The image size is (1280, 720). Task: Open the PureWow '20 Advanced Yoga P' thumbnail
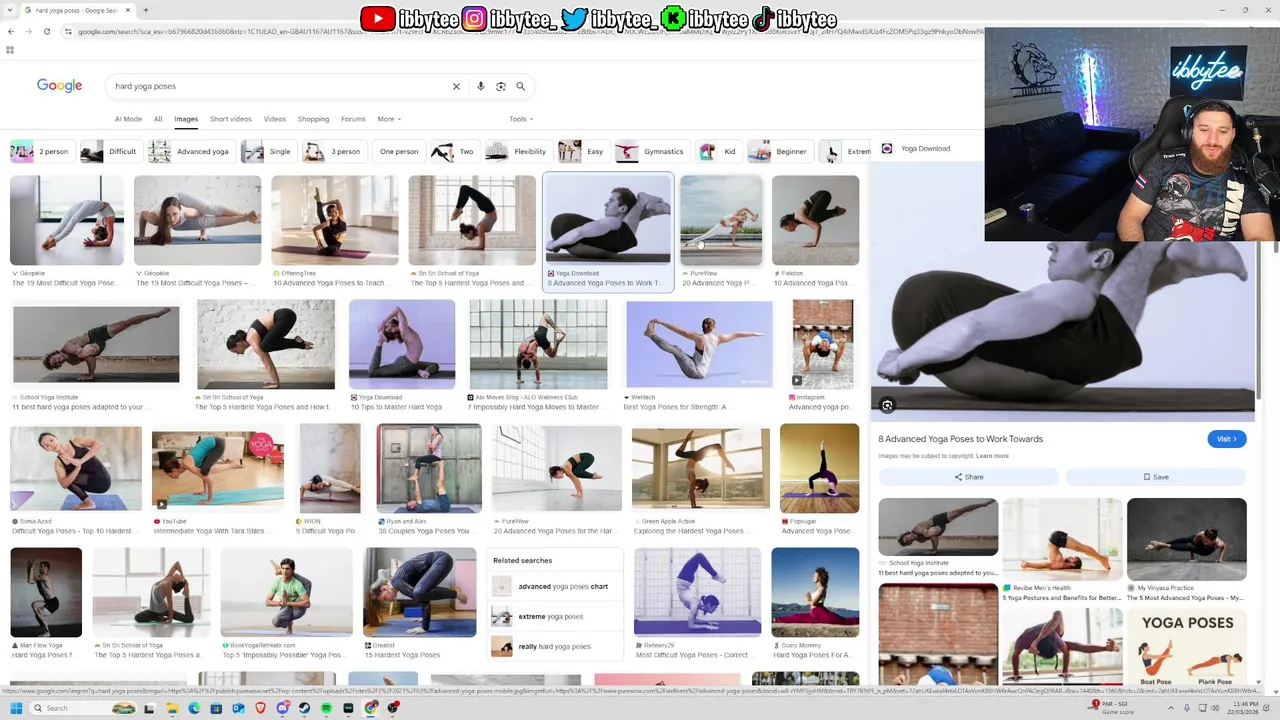click(721, 221)
